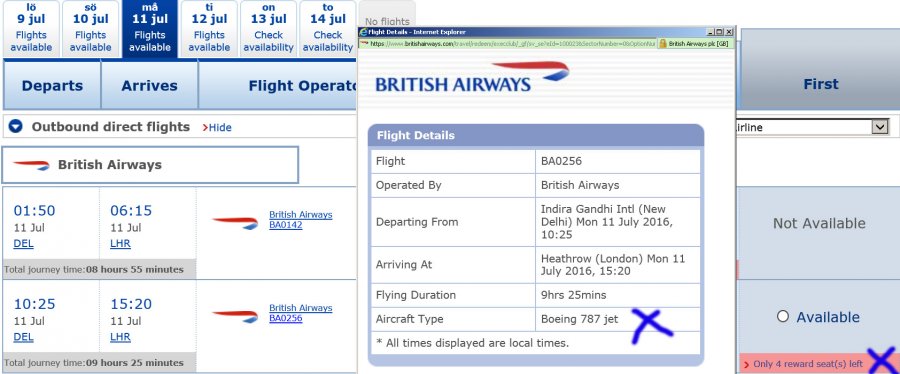This screenshot has height=374, width=900.
Task: Click the popup address bar URL field
Action: 512,43
